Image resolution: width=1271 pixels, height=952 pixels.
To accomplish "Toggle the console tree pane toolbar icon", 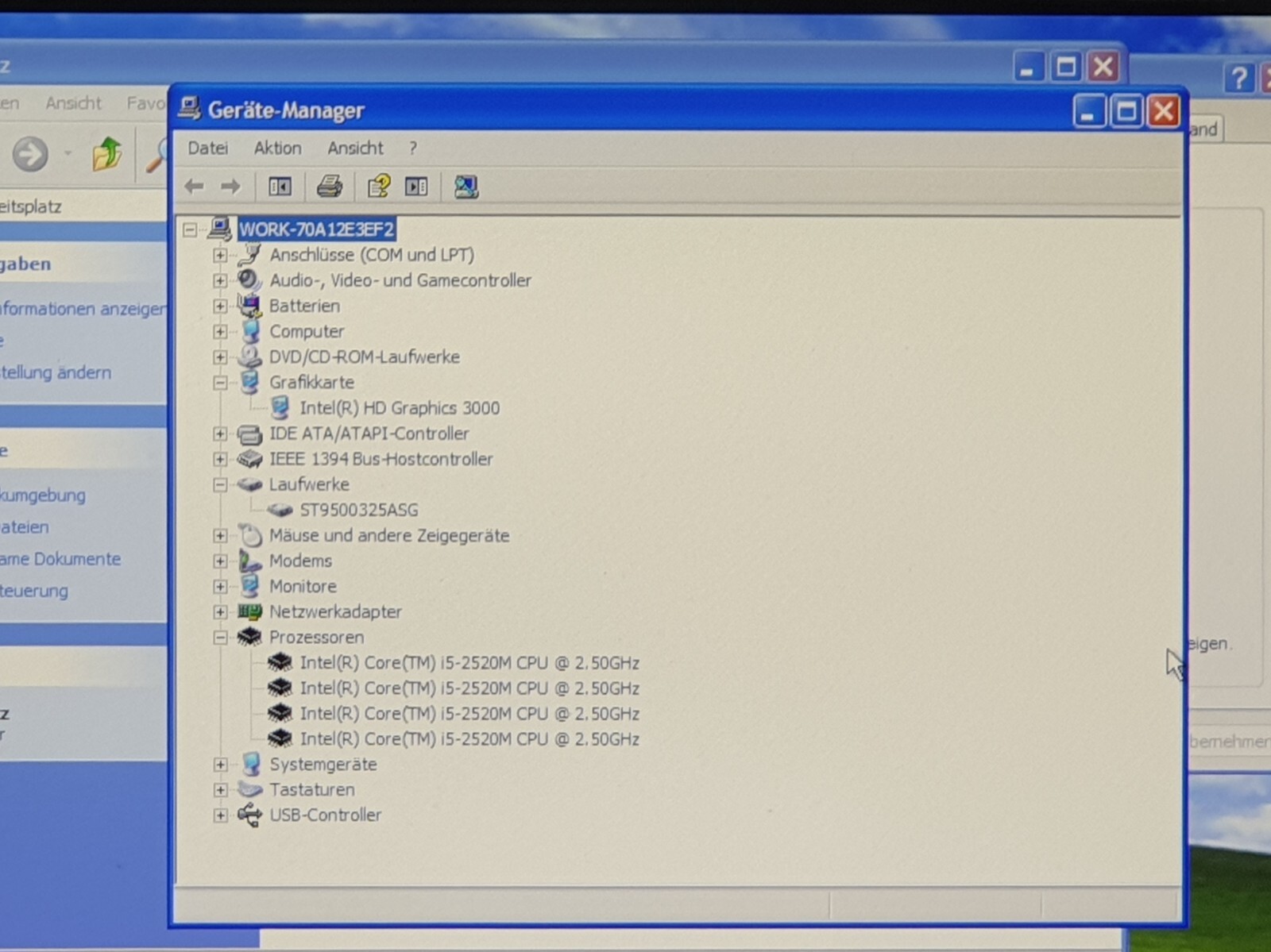I will tap(280, 187).
